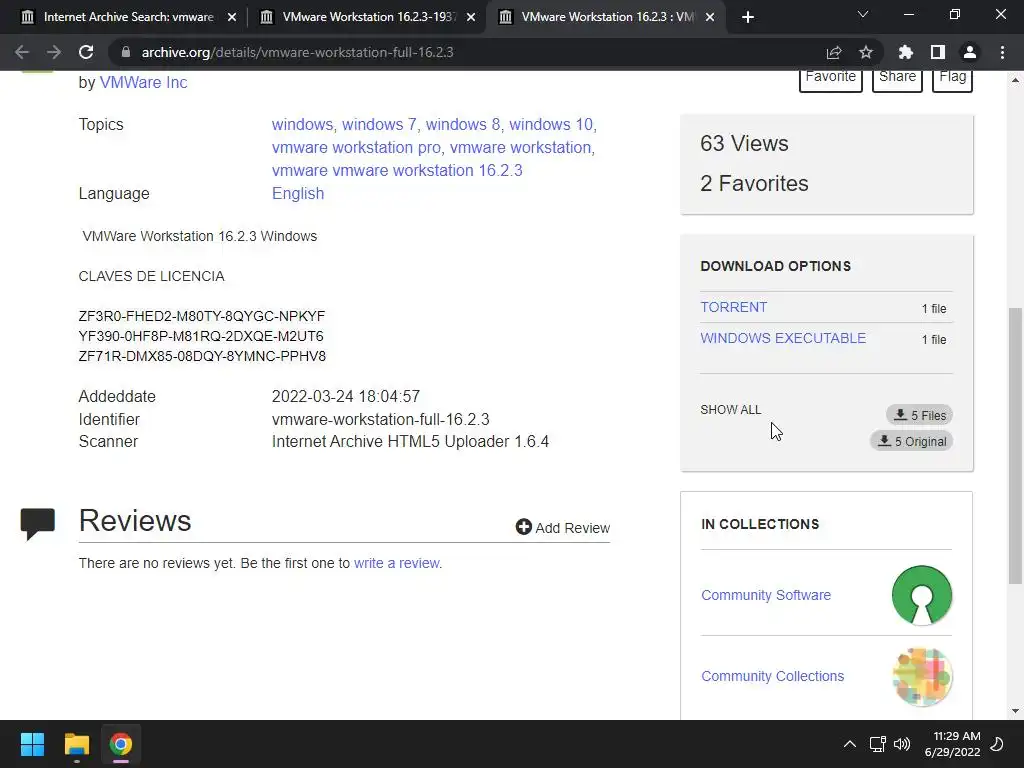This screenshot has height=768, width=1024.
Task: Switch to Internet Archive Search tab
Action: click(129, 17)
